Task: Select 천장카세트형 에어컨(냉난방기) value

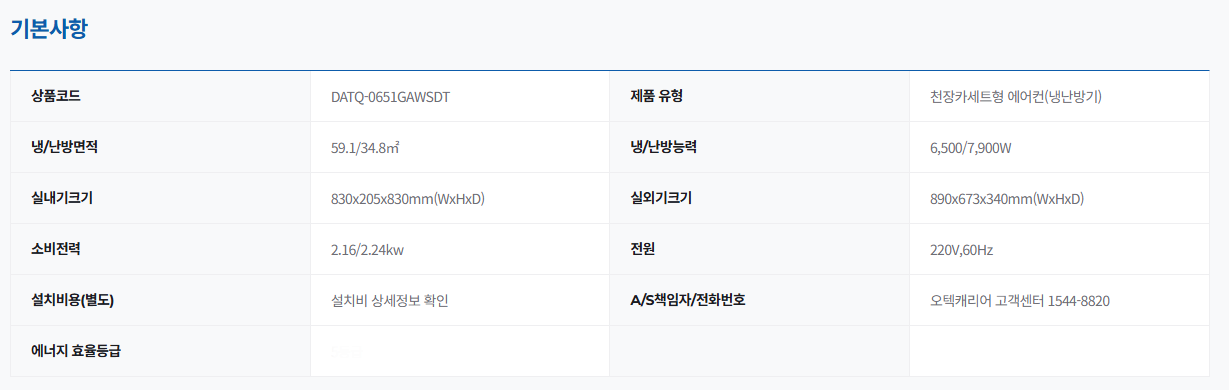Action: coord(1015,97)
